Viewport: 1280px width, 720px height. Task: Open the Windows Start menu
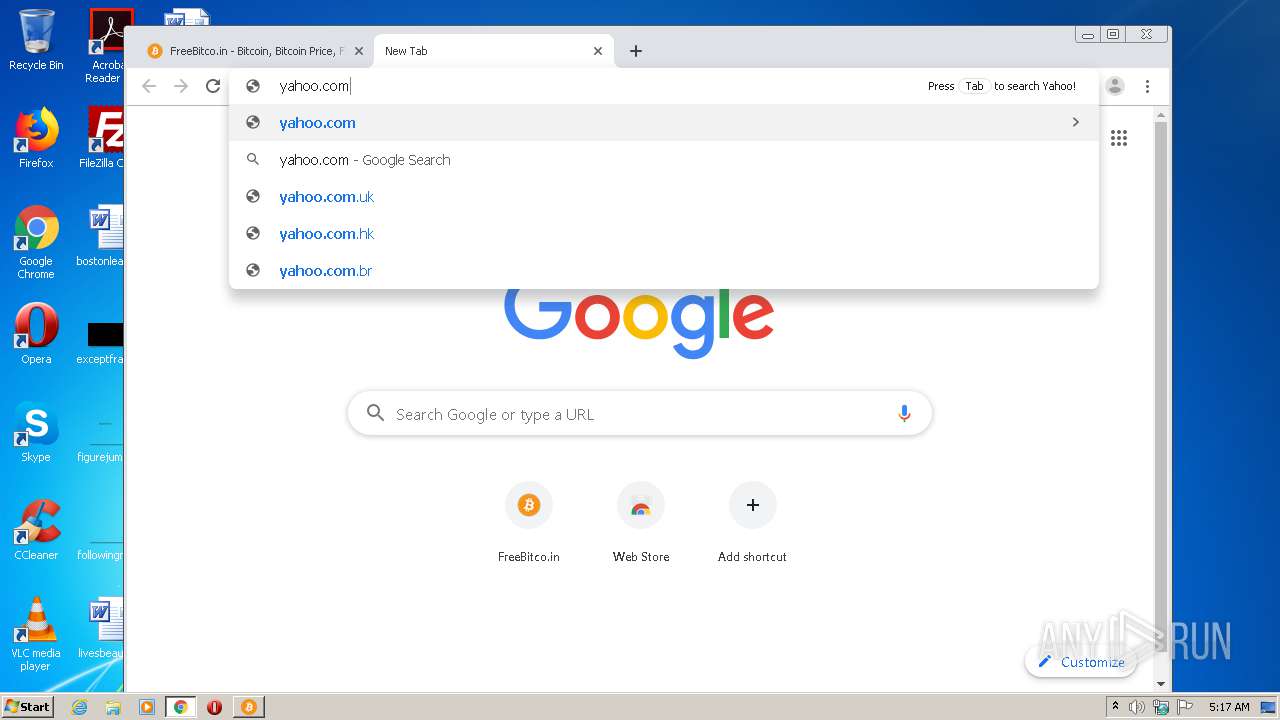point(28,706)
